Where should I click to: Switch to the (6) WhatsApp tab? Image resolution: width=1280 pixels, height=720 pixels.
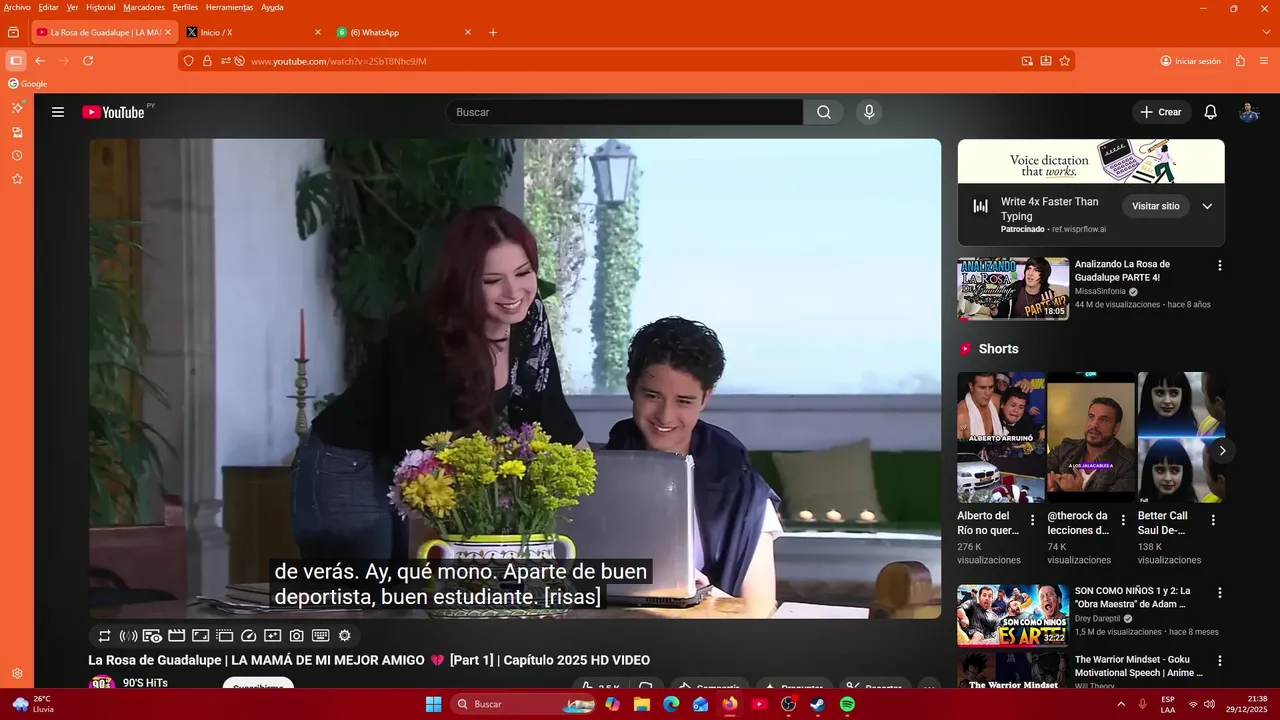(x=404, y=32)
